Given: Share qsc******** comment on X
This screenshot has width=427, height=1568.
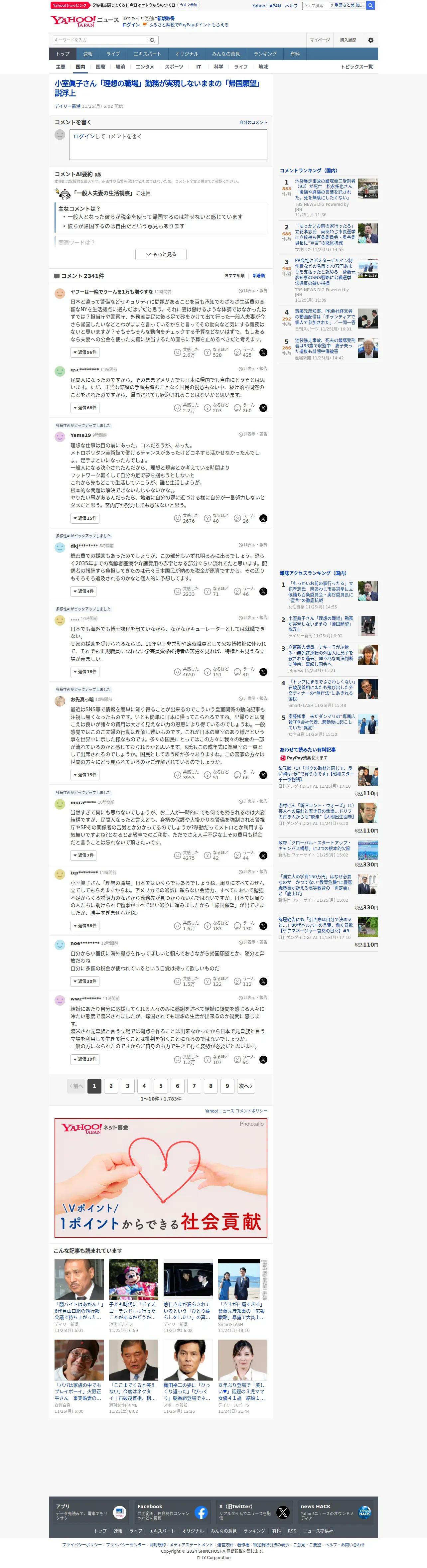Looking at the screenshot, I should coord(263,408).
